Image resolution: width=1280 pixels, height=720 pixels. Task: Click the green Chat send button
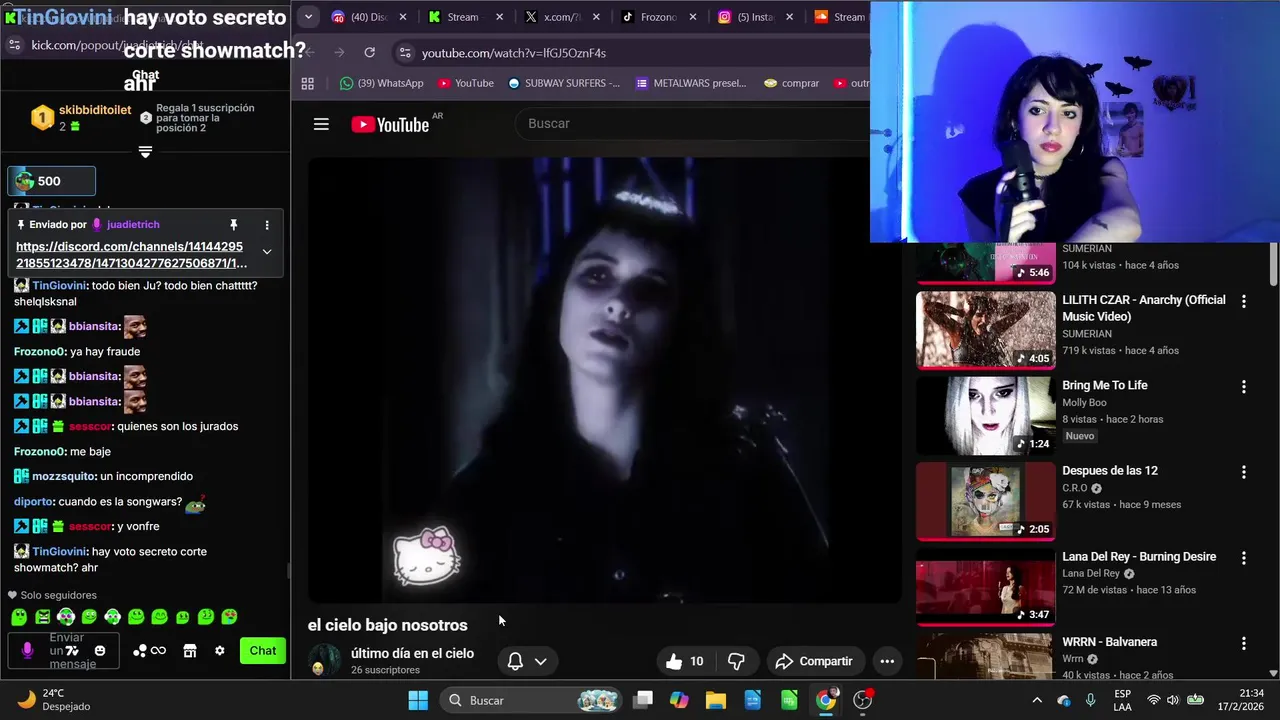pos(263,651)
